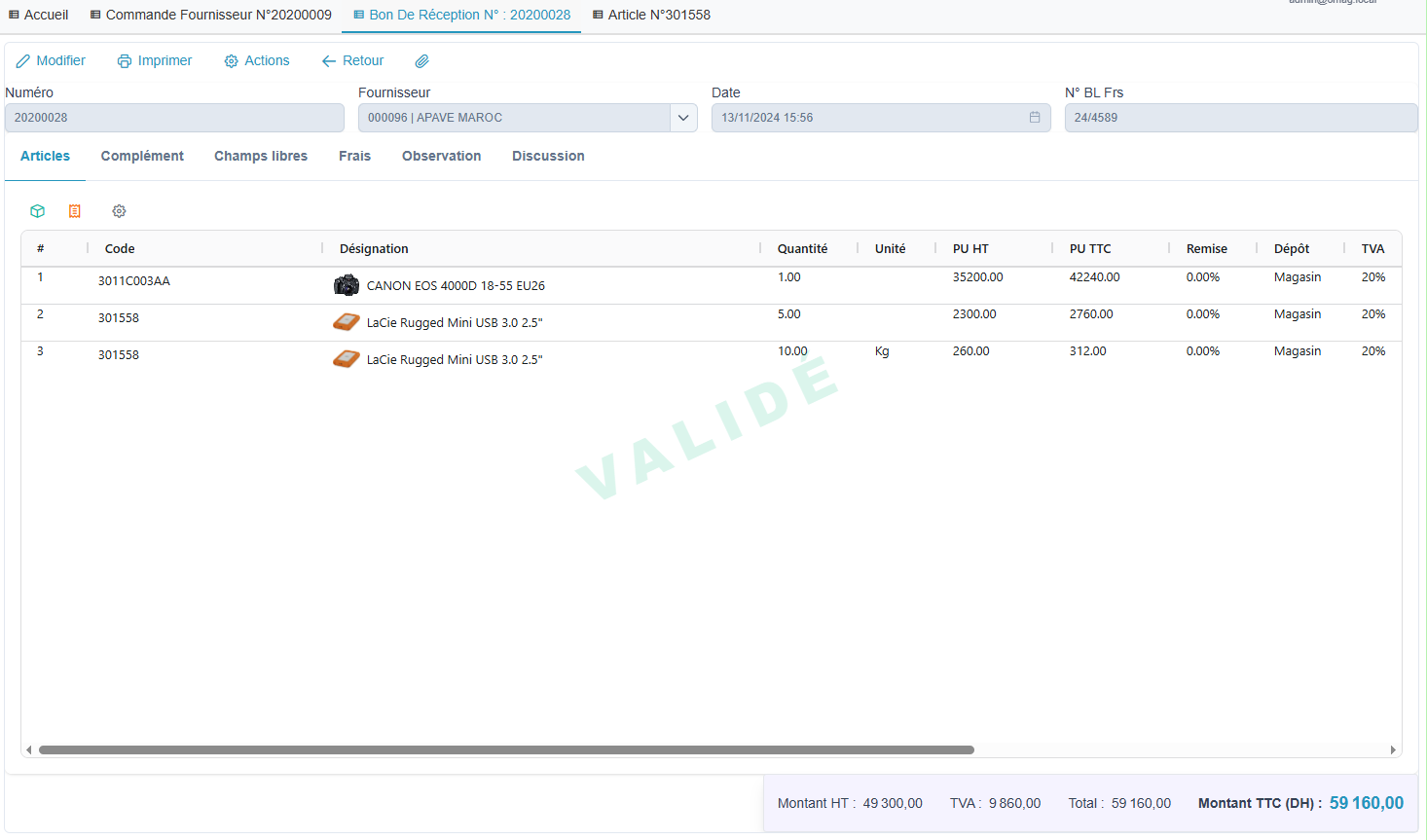The image size is (1427, 840).
Task: Open the Frais tab
Action: tap(354, 156)
